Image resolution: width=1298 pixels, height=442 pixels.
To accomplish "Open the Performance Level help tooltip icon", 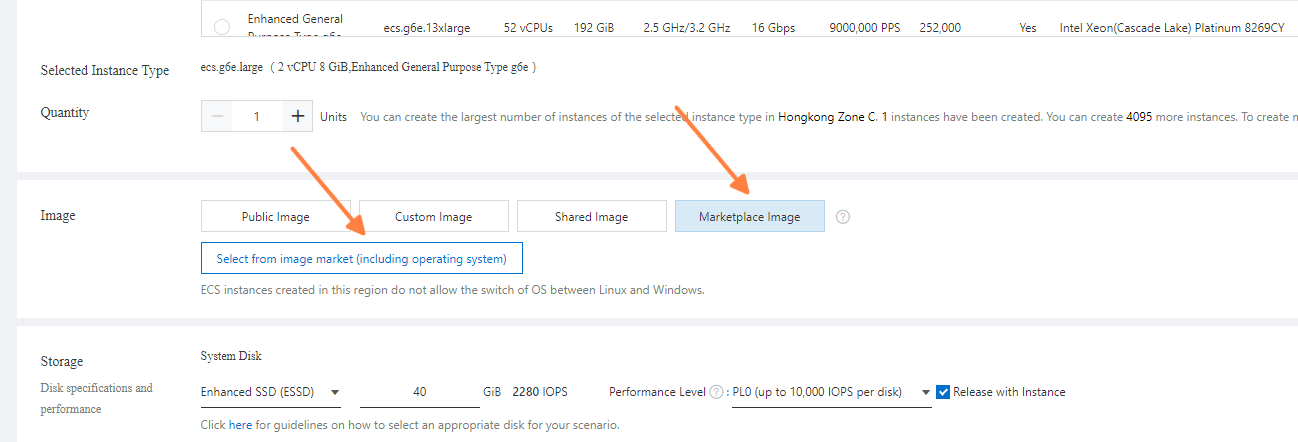I will coord(716,392).
